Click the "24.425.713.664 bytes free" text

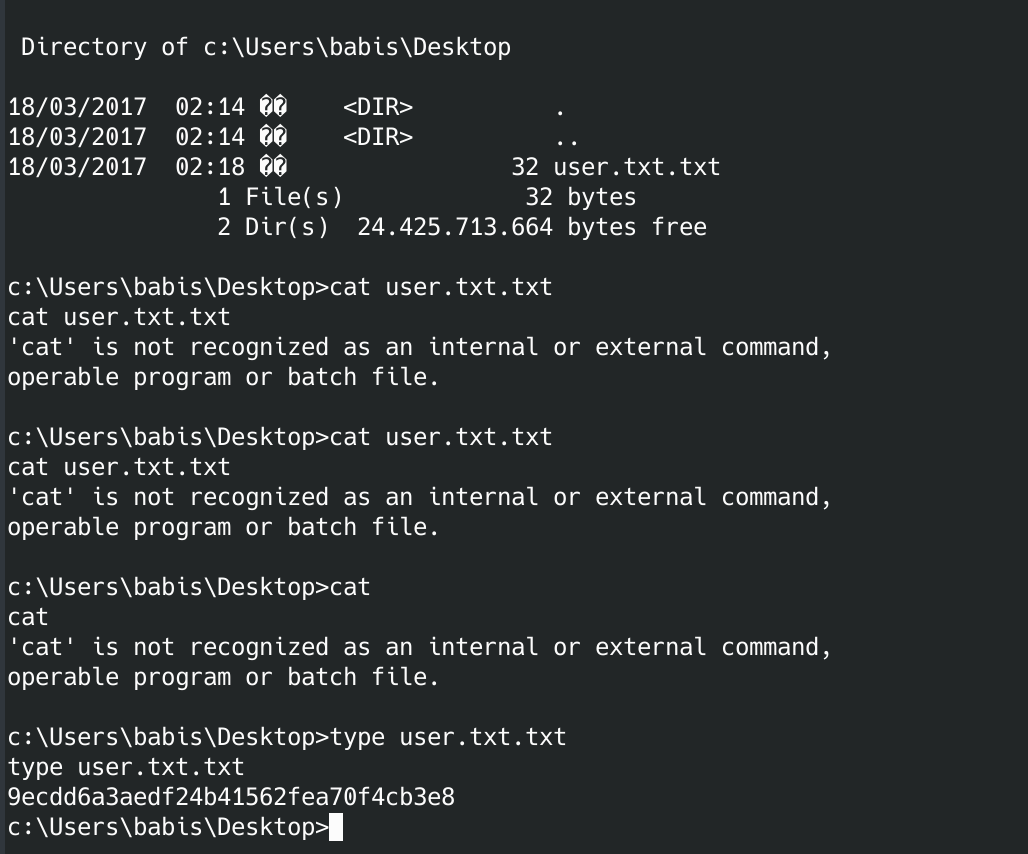point(531,227)
